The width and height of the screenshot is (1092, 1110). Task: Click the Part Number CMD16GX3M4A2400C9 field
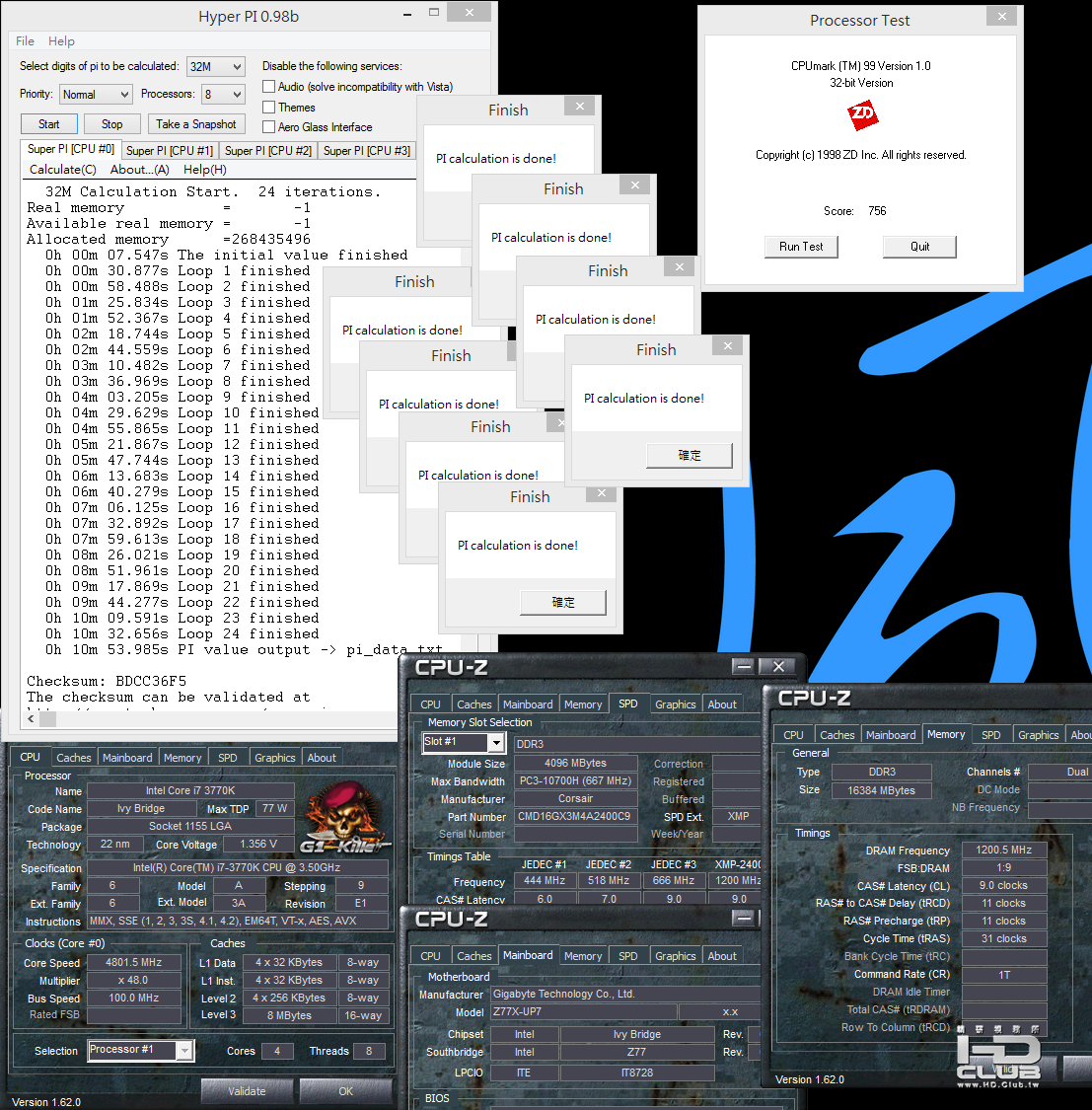[574, 816]
